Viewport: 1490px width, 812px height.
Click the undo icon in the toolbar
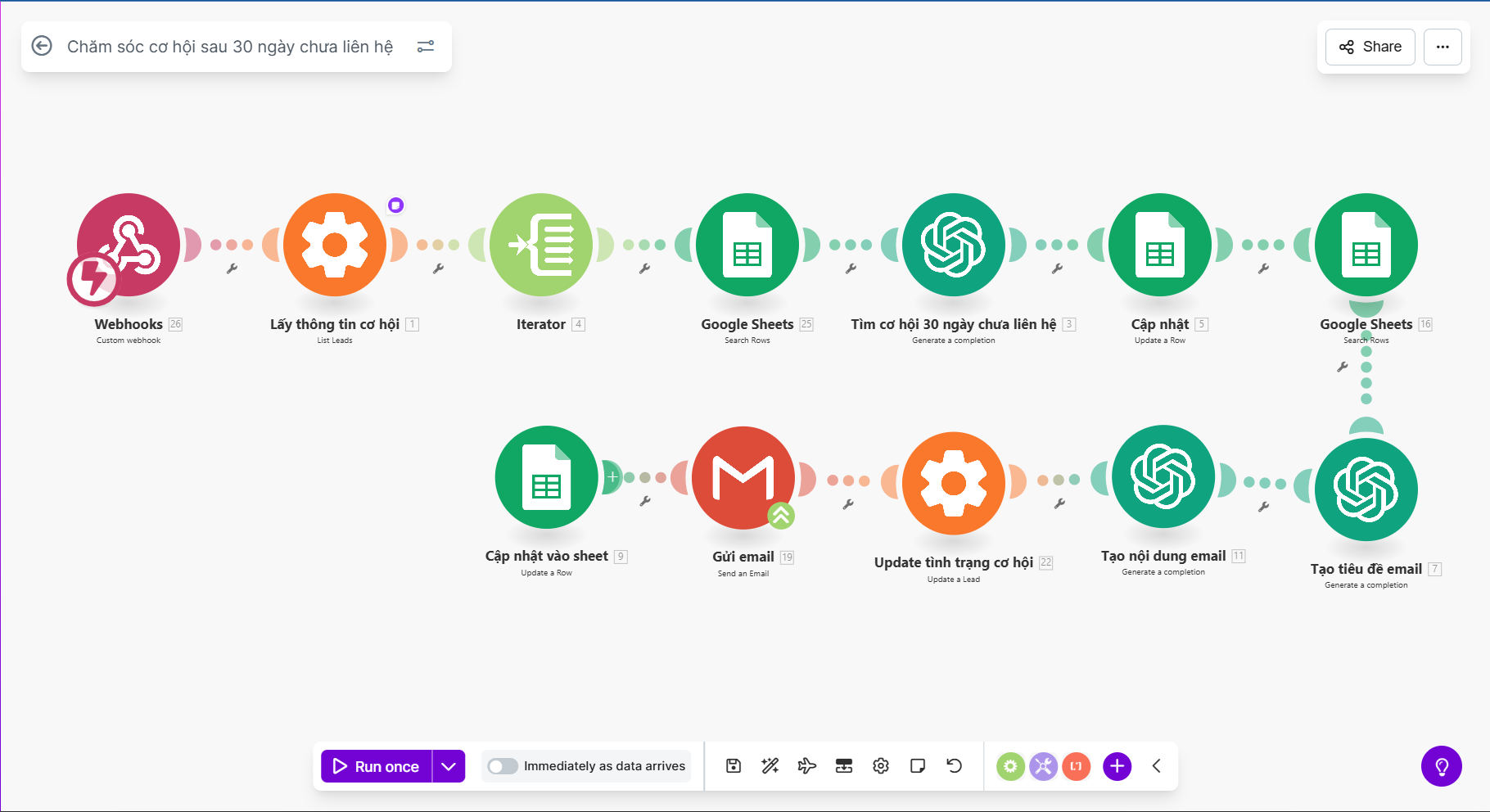pyautogui.click(x=955, y=766)
